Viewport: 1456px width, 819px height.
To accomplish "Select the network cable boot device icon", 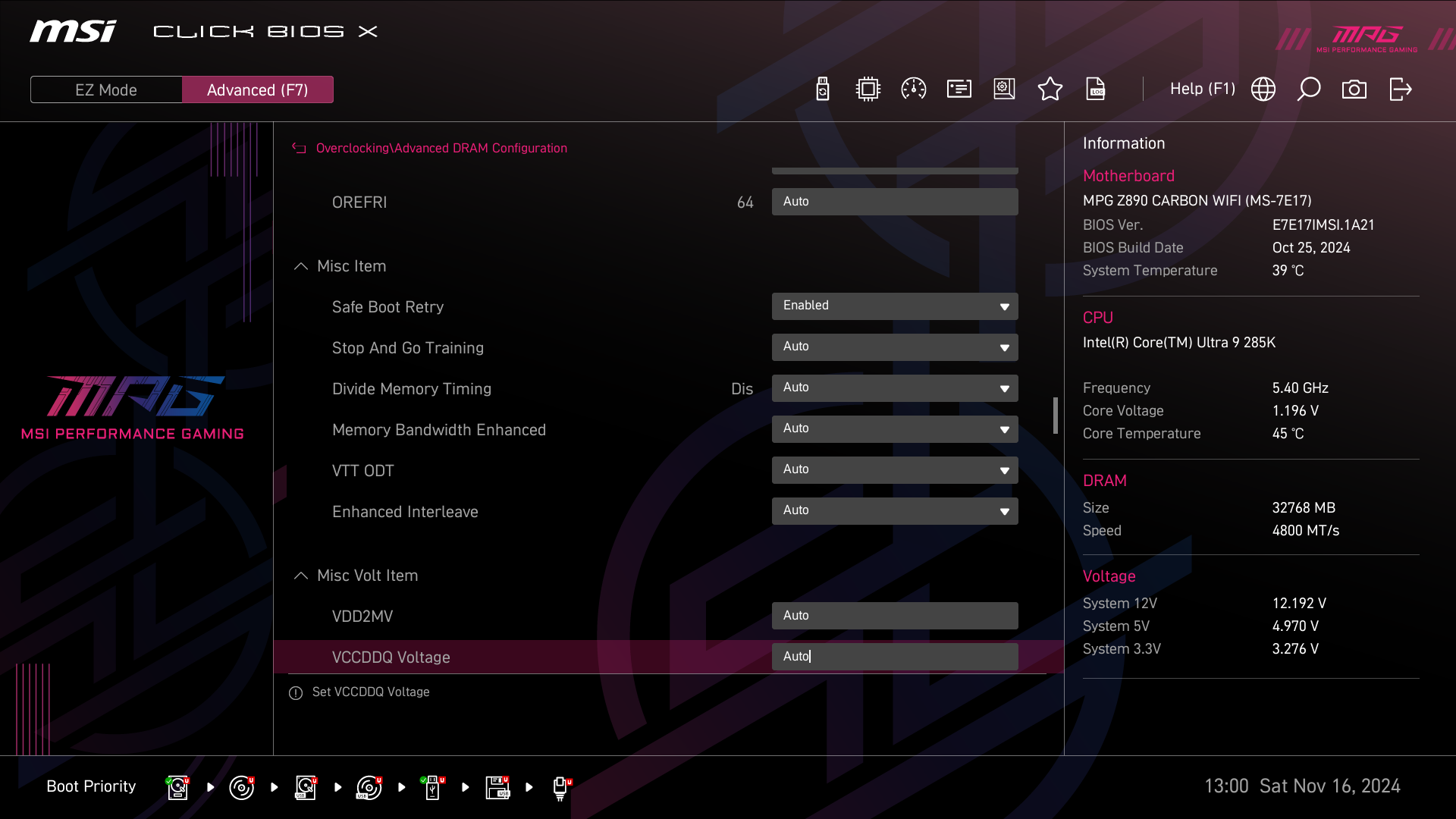I will coord(561,788).
